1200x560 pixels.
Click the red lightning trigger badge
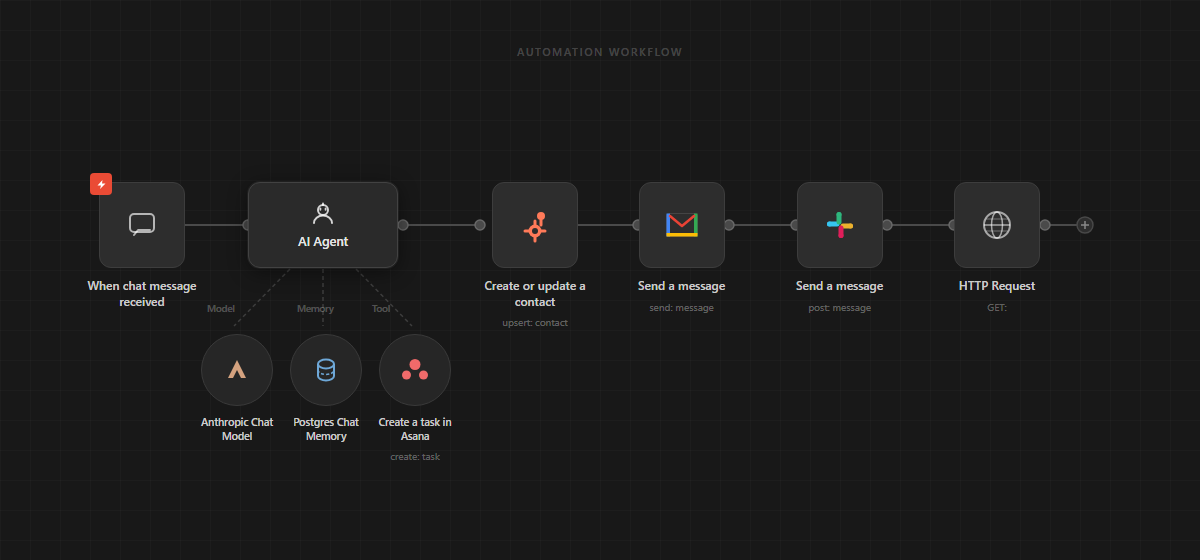(x=101, y=184)
